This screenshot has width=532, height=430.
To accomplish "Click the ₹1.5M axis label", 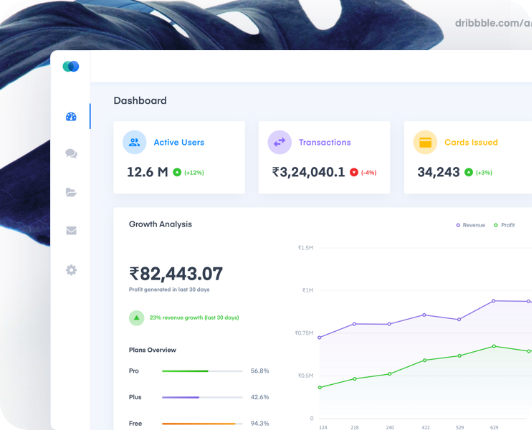I will click(x=305, y=248).
